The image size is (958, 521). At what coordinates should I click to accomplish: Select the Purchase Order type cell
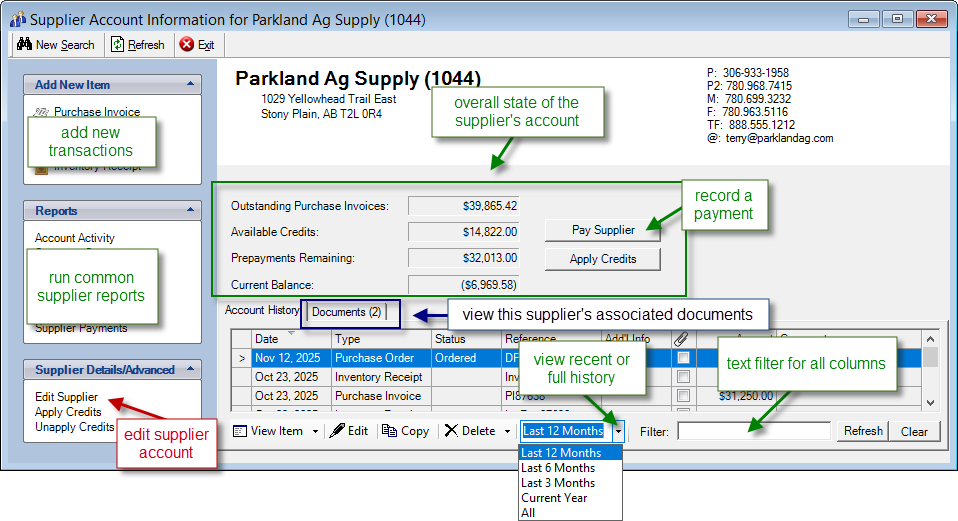click(x=381, y=358)
